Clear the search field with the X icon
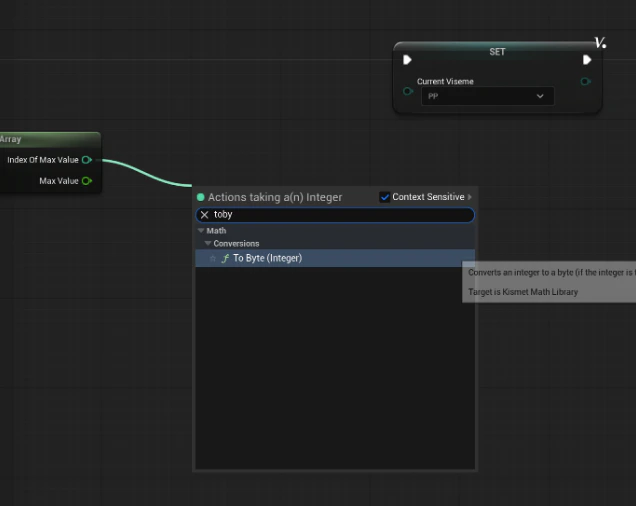636x506 pixels. click(x=204, y=215)
